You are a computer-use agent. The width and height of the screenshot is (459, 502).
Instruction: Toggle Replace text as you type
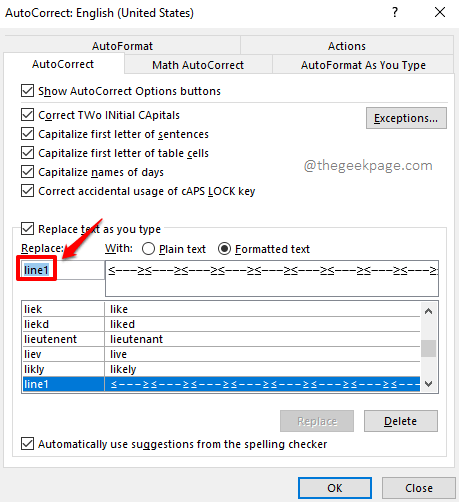[27, 229]
